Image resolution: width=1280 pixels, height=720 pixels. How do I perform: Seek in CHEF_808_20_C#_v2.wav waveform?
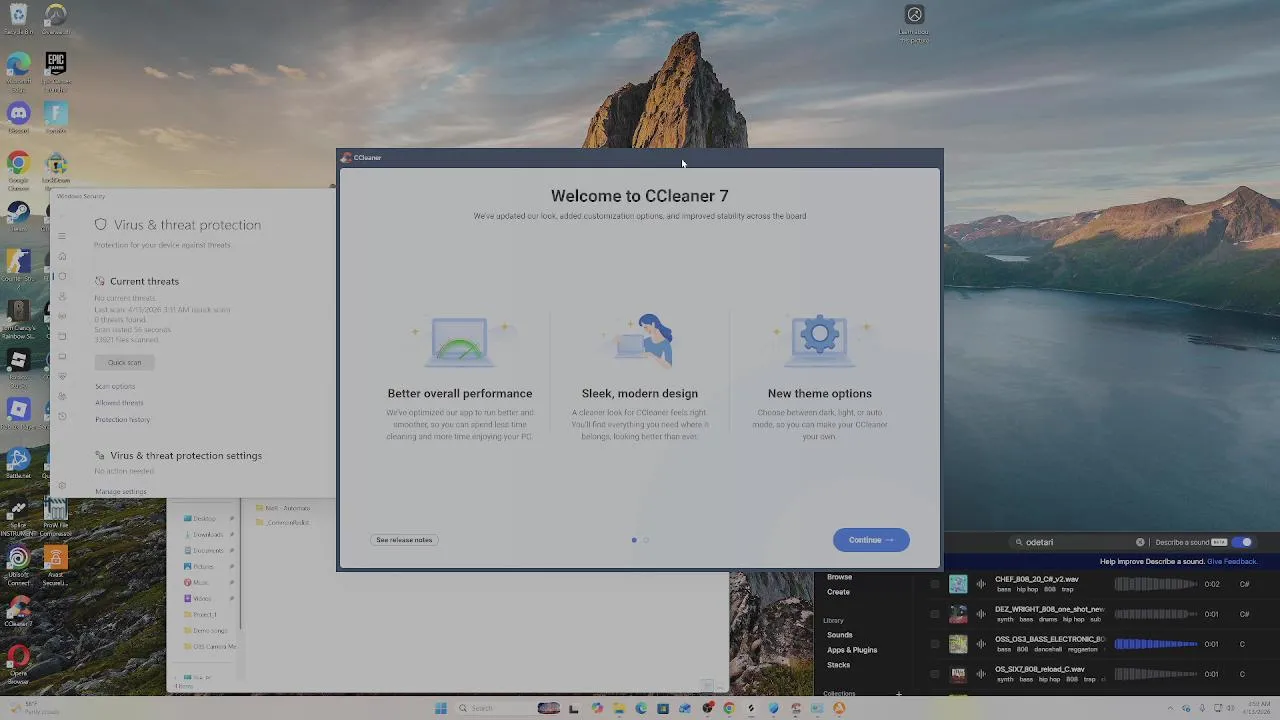[1156, 584]
